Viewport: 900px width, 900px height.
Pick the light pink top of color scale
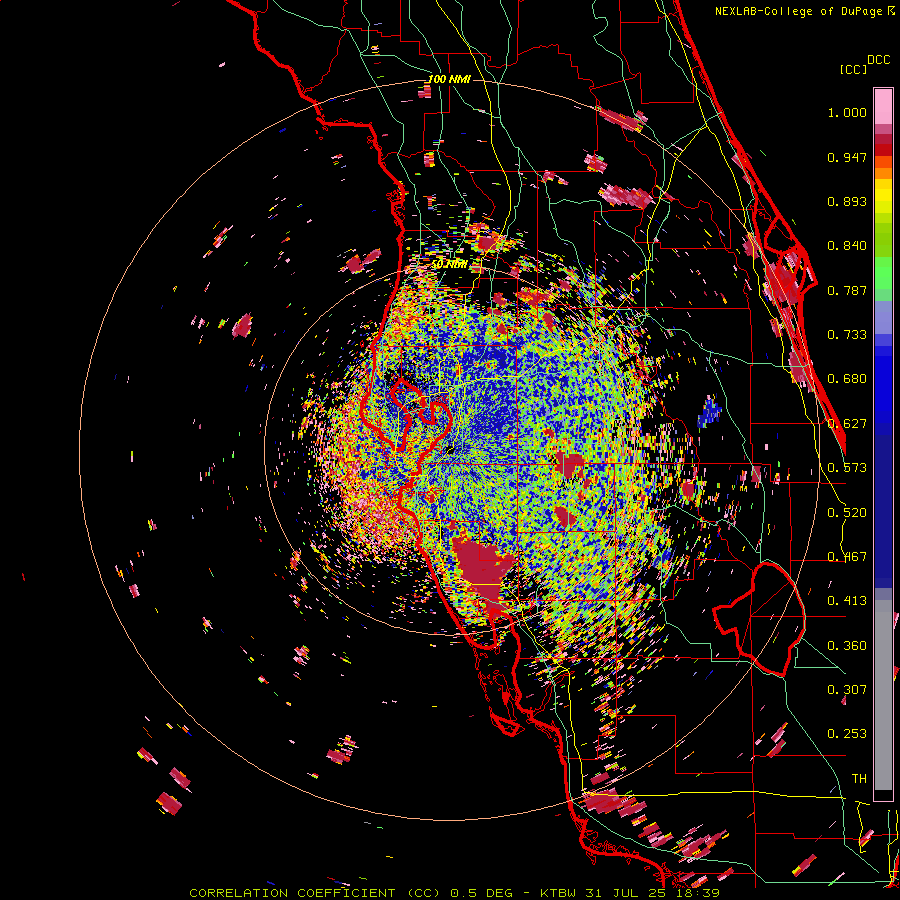click(883, 106)
